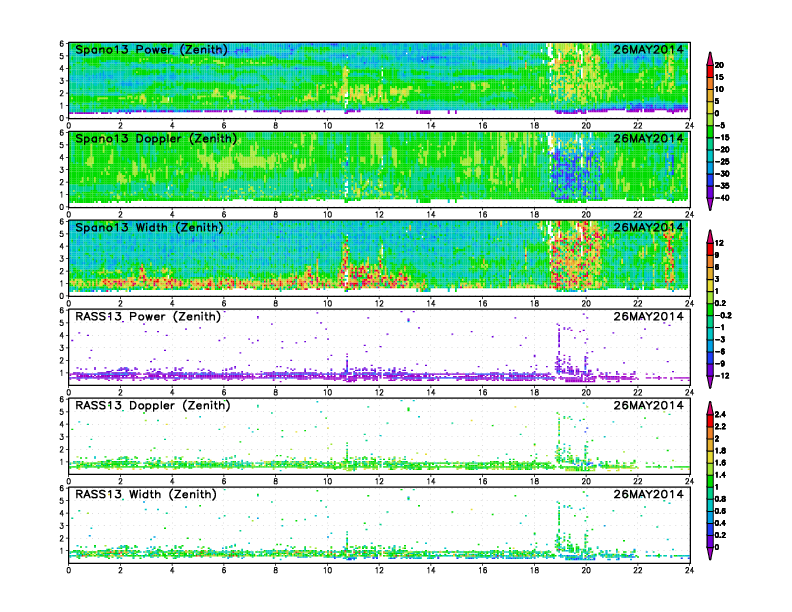Click the "RASS13 Width (Zenith)" panel title
Image resolution: width=792 pixels, height=612 pixels.
tap(146, 494)
